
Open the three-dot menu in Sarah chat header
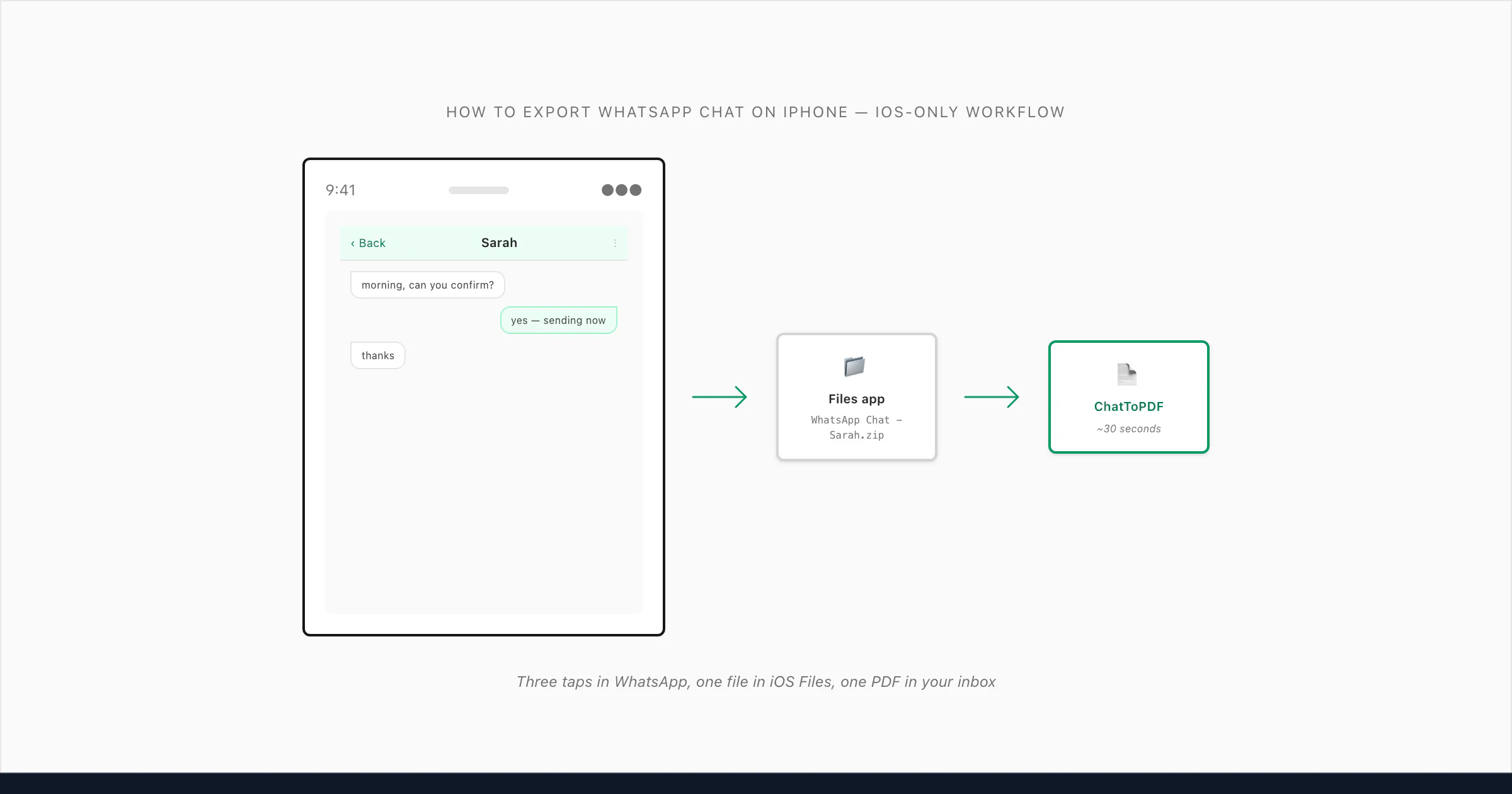click(615, 243)
